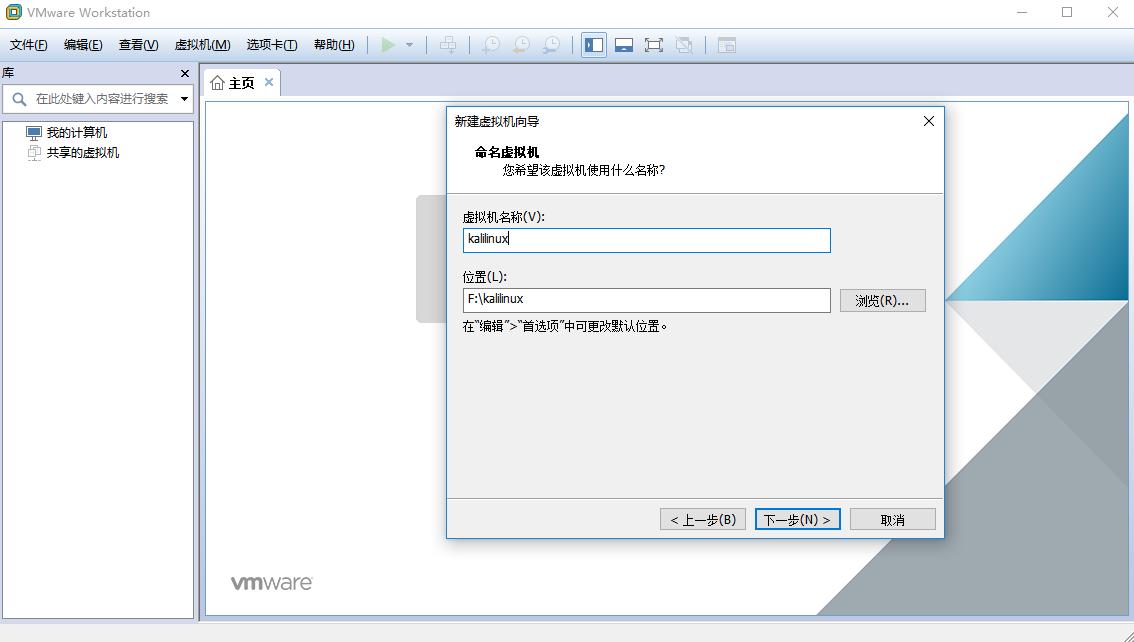Edit the virtual machine name field
Screen dimensions: 1134x642
(x=646, y=240)
